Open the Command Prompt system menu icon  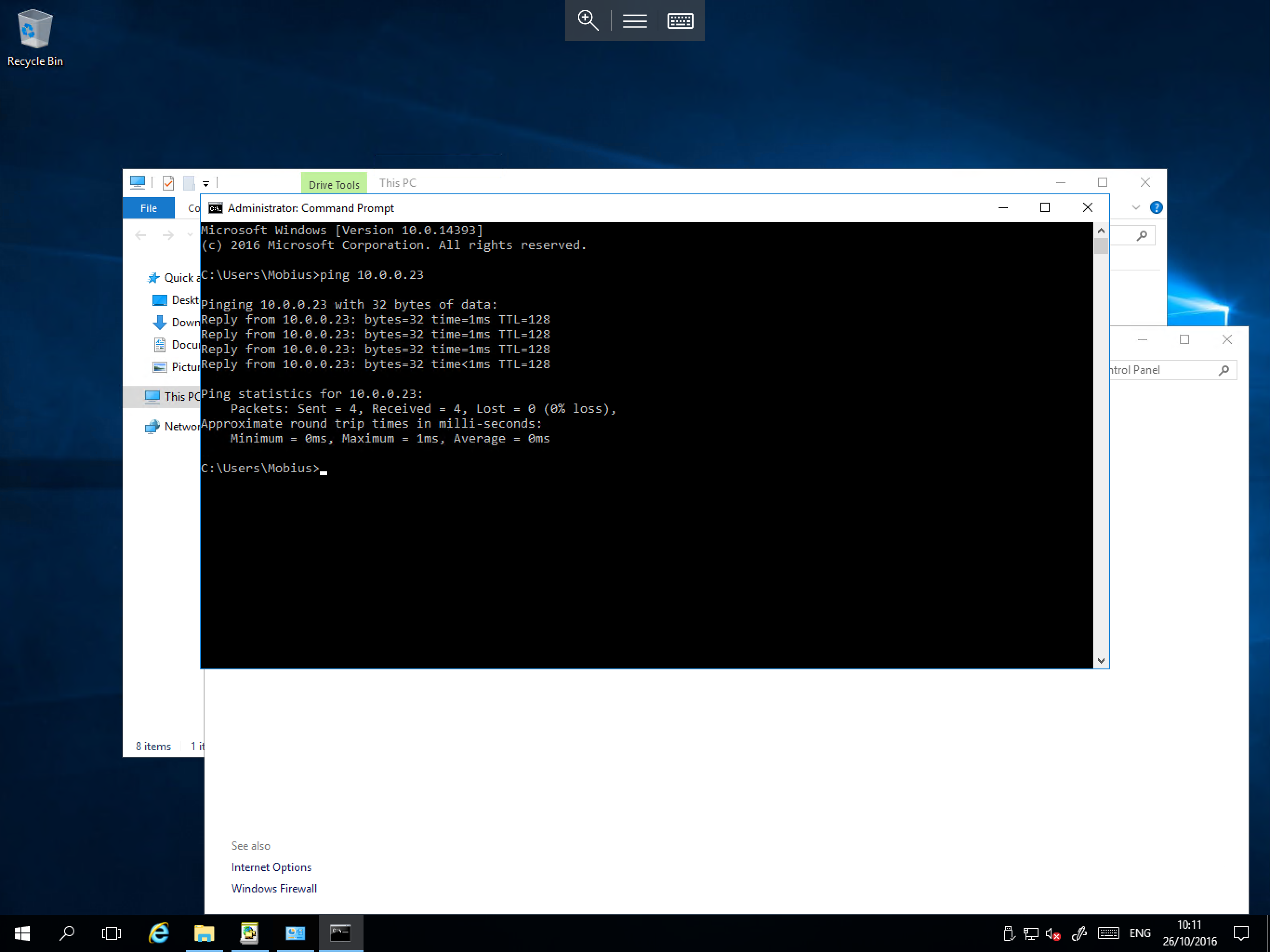click(x=215, y=208)
